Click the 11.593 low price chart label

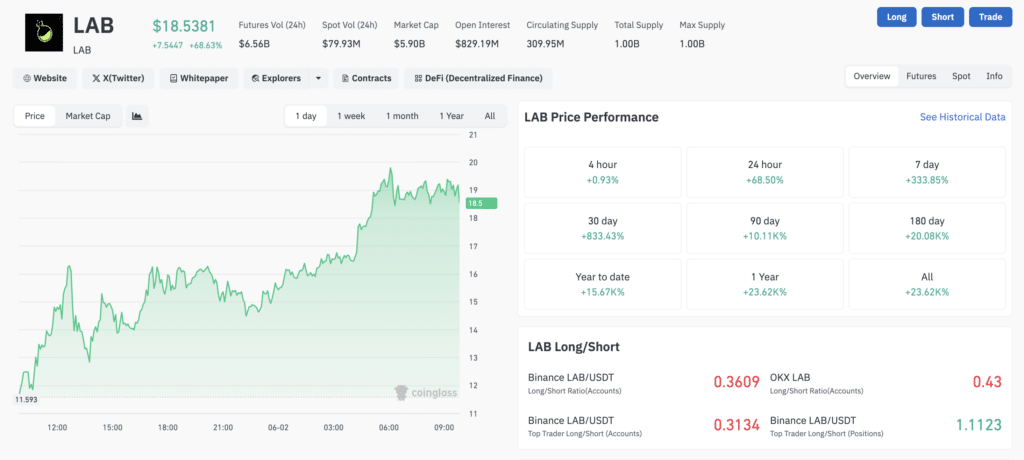coord(27,399)
